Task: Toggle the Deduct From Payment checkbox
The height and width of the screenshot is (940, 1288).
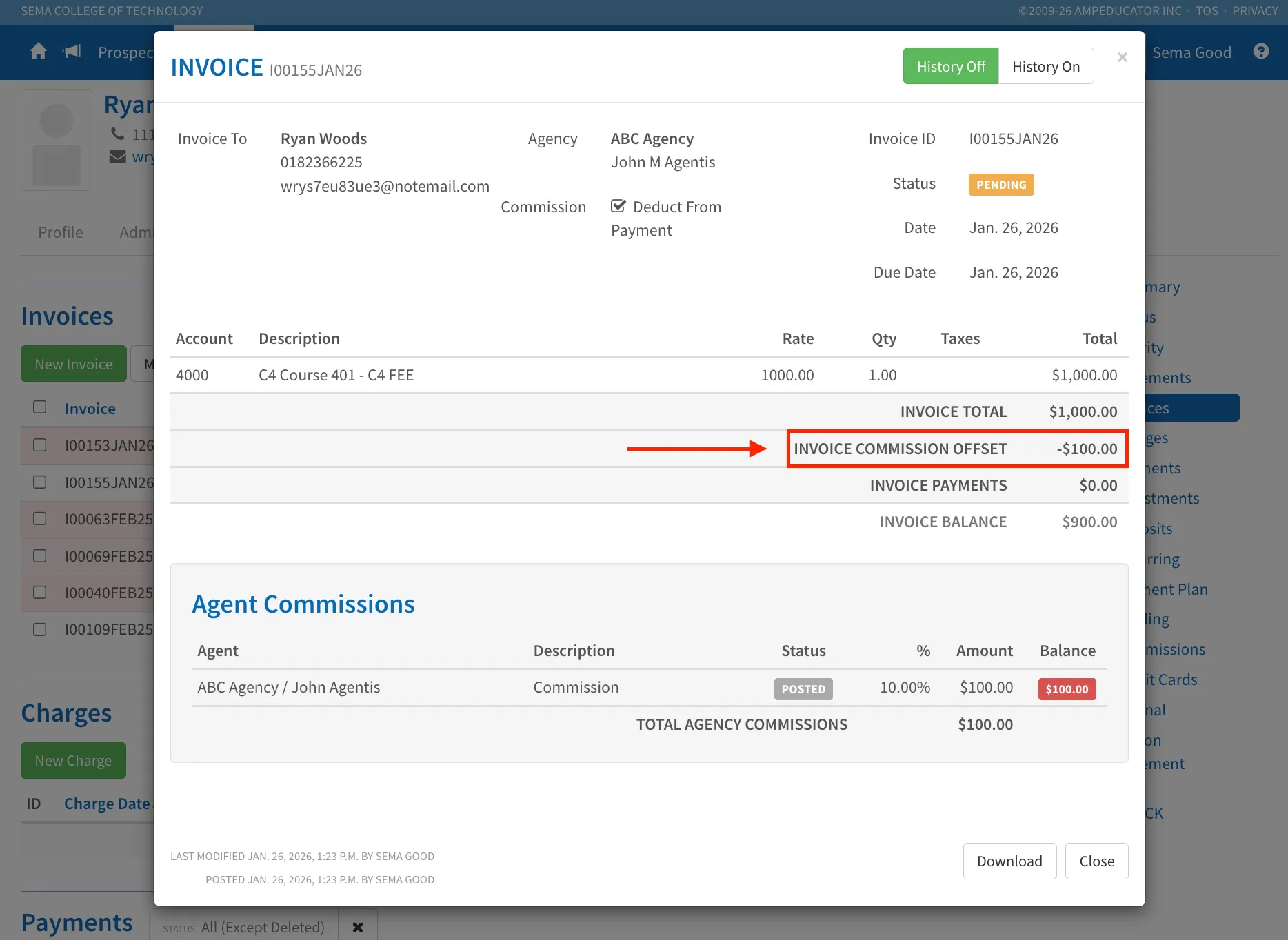Action: pos(618,206)
